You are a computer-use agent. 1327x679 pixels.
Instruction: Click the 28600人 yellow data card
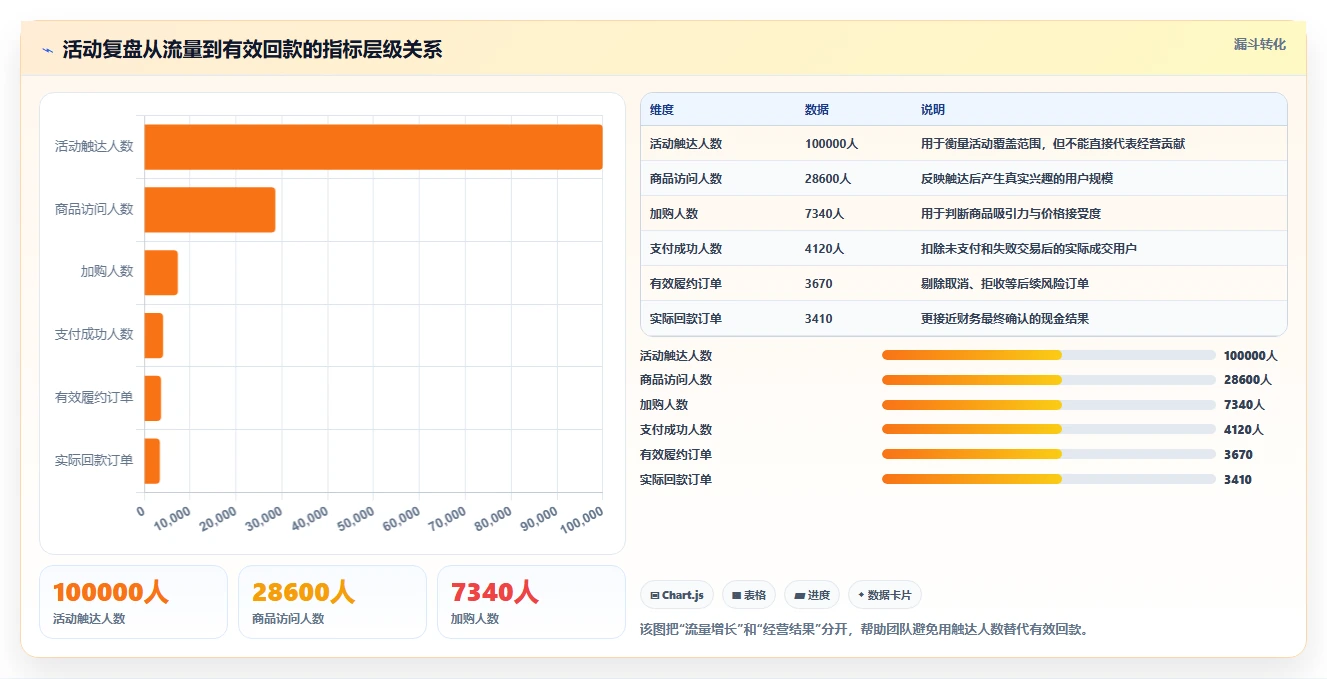click(332, 602)
